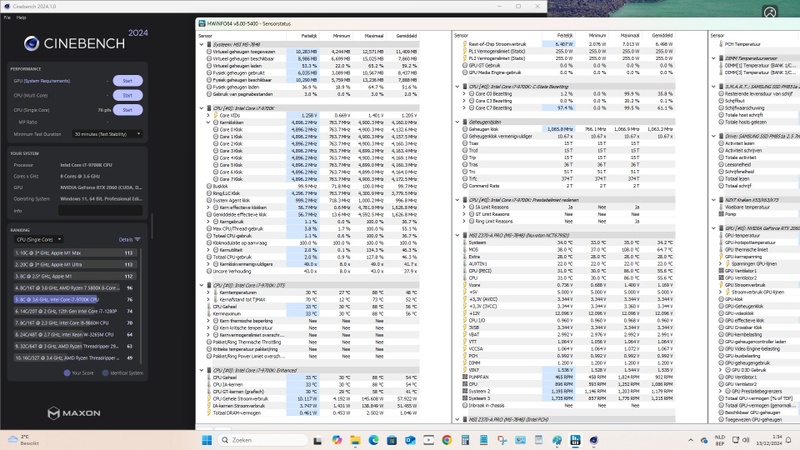Switch to Cinebench taskbar icon
The width and height of the screenshot is (800, 450).
point(594,440)
